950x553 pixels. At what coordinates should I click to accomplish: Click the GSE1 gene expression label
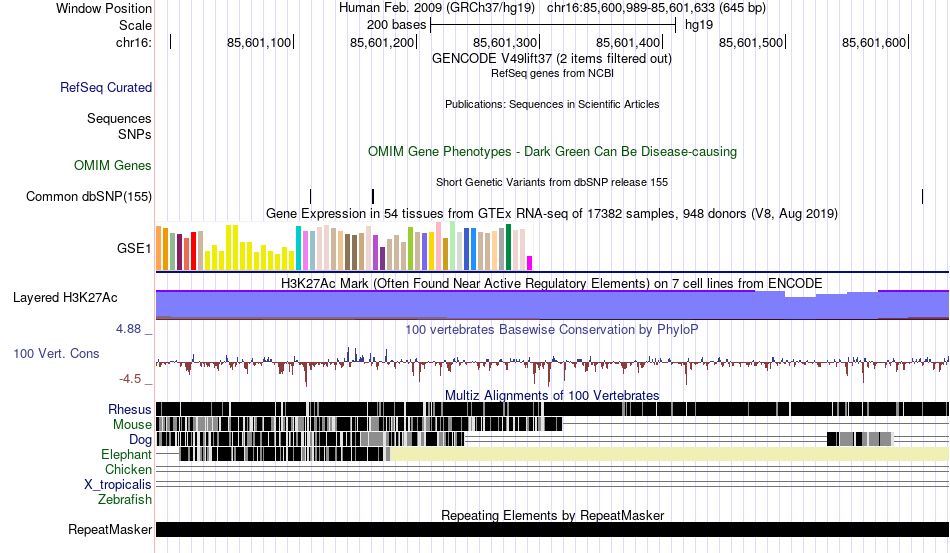pos(134,248)
